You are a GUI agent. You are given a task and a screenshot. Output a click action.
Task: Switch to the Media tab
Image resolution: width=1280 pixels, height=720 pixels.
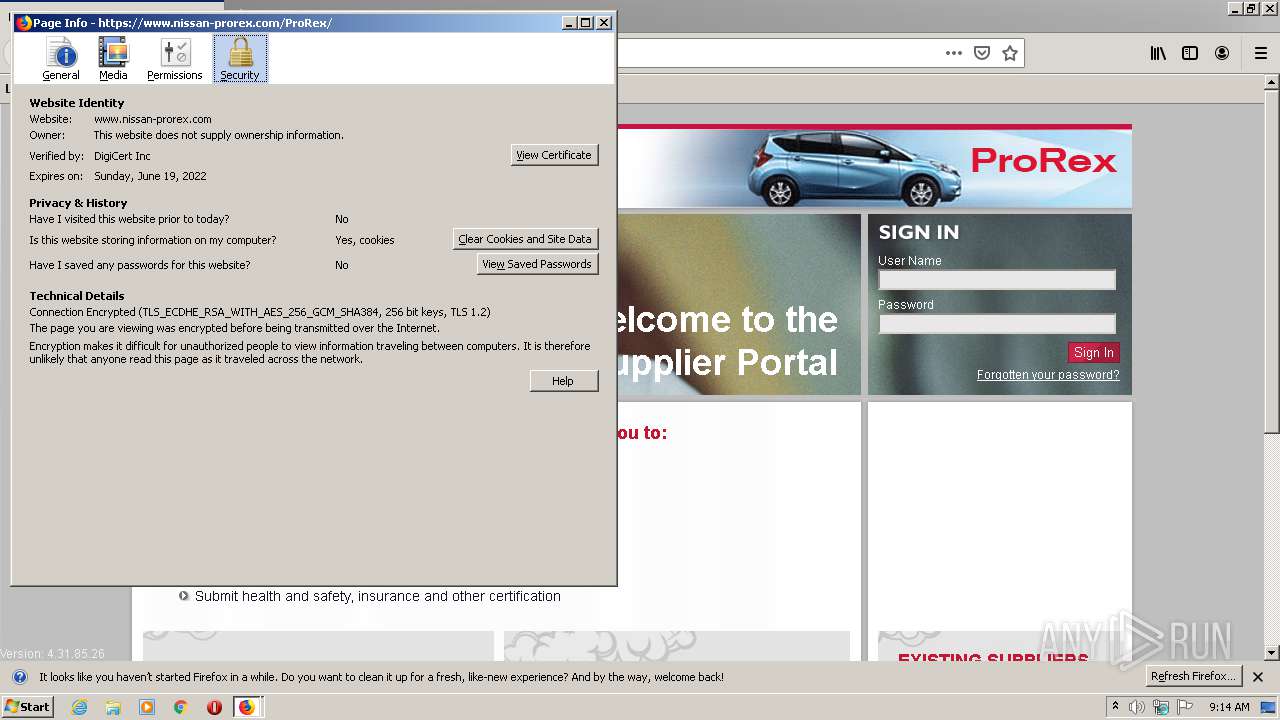pyautogui.click(x=113, y=59)
